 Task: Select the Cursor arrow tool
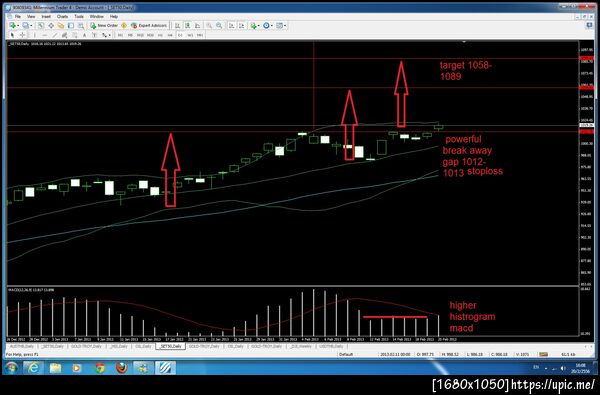coord(12,35)
